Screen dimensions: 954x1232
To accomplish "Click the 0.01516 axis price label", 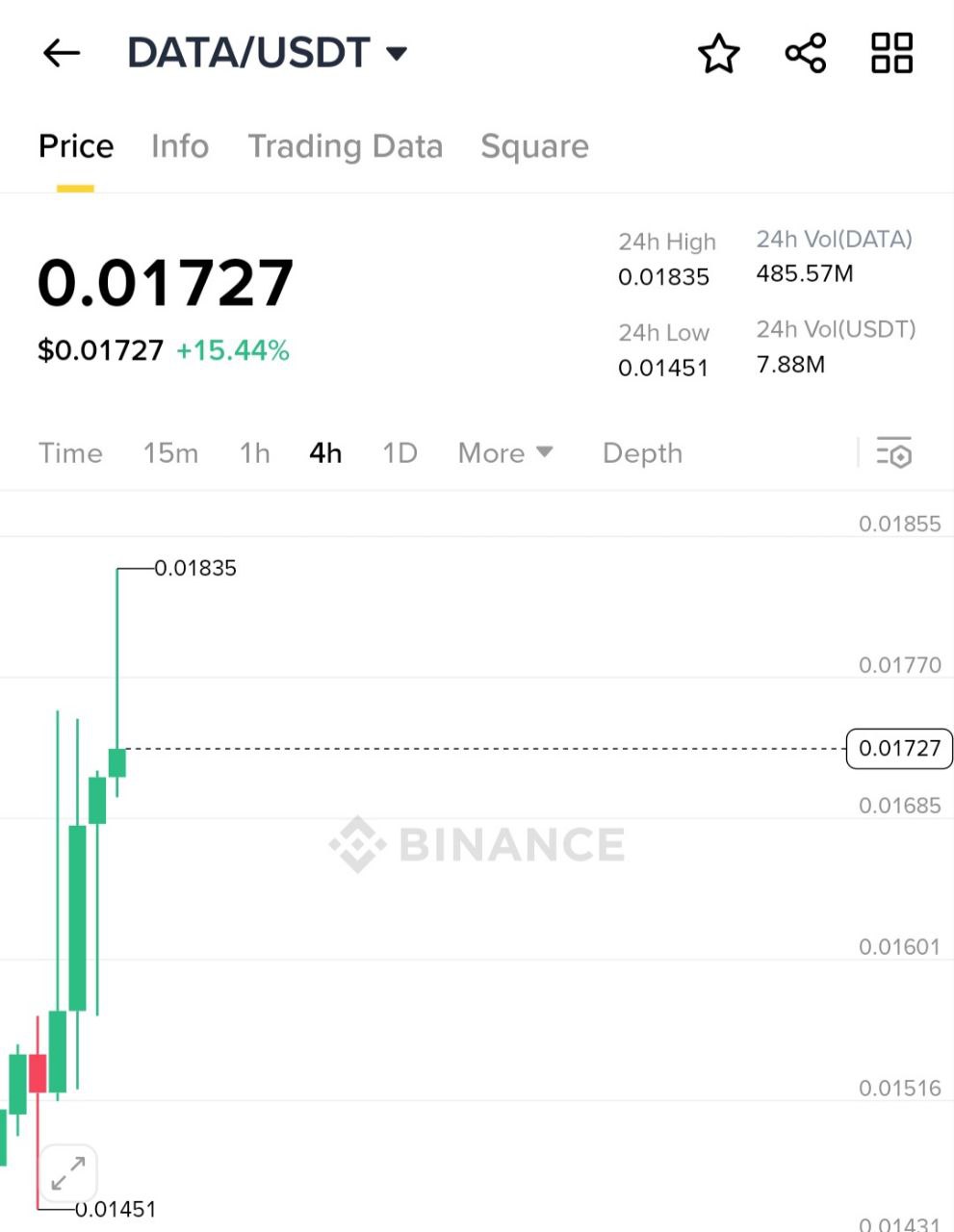I will pyautogui.click(x=899, y=1088).
